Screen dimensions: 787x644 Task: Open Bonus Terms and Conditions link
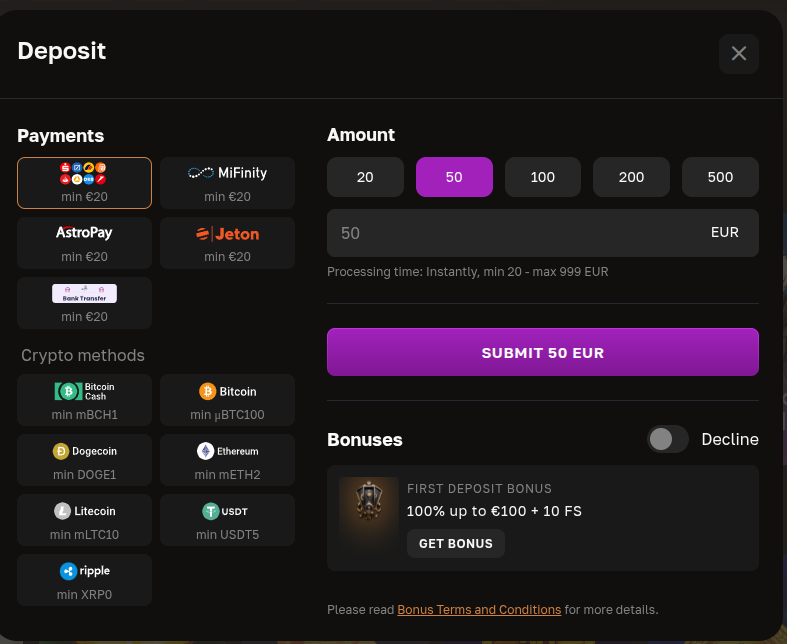(x=479, y=610)
